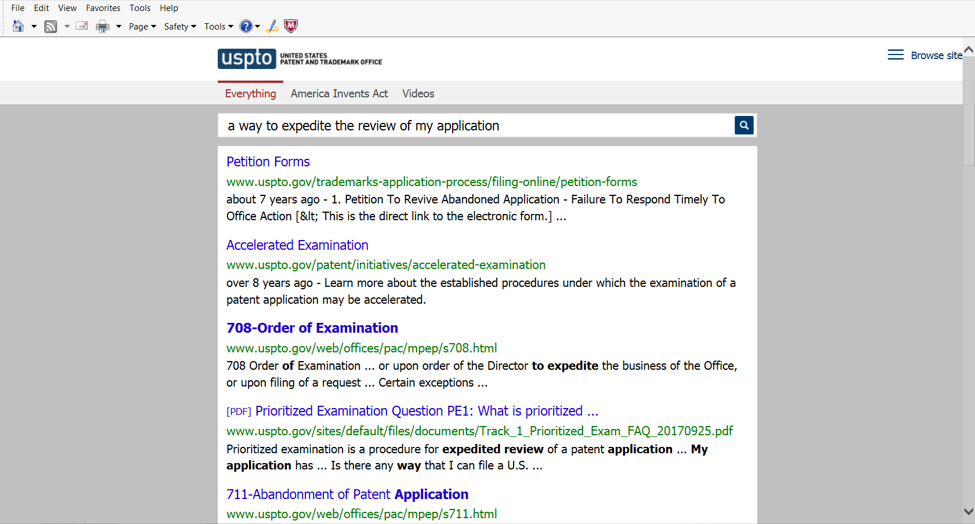Click the scrollbar down arrow
975x524 pixels.
coord(968,512)
